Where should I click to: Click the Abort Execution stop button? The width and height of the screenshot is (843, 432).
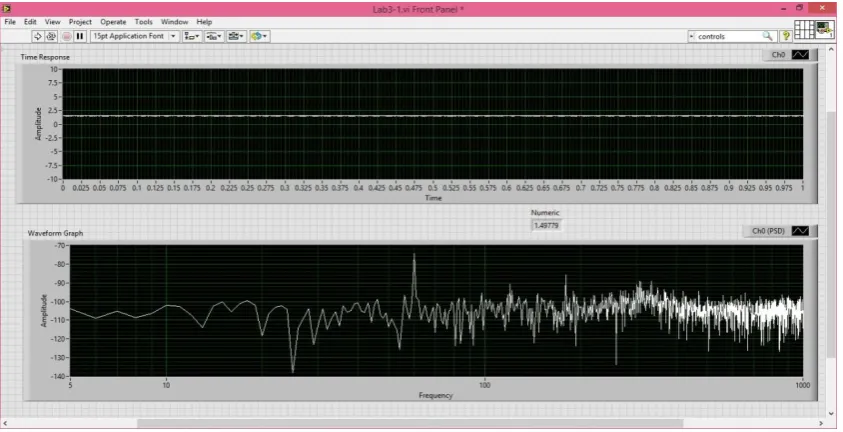click(x=67, y=37)
